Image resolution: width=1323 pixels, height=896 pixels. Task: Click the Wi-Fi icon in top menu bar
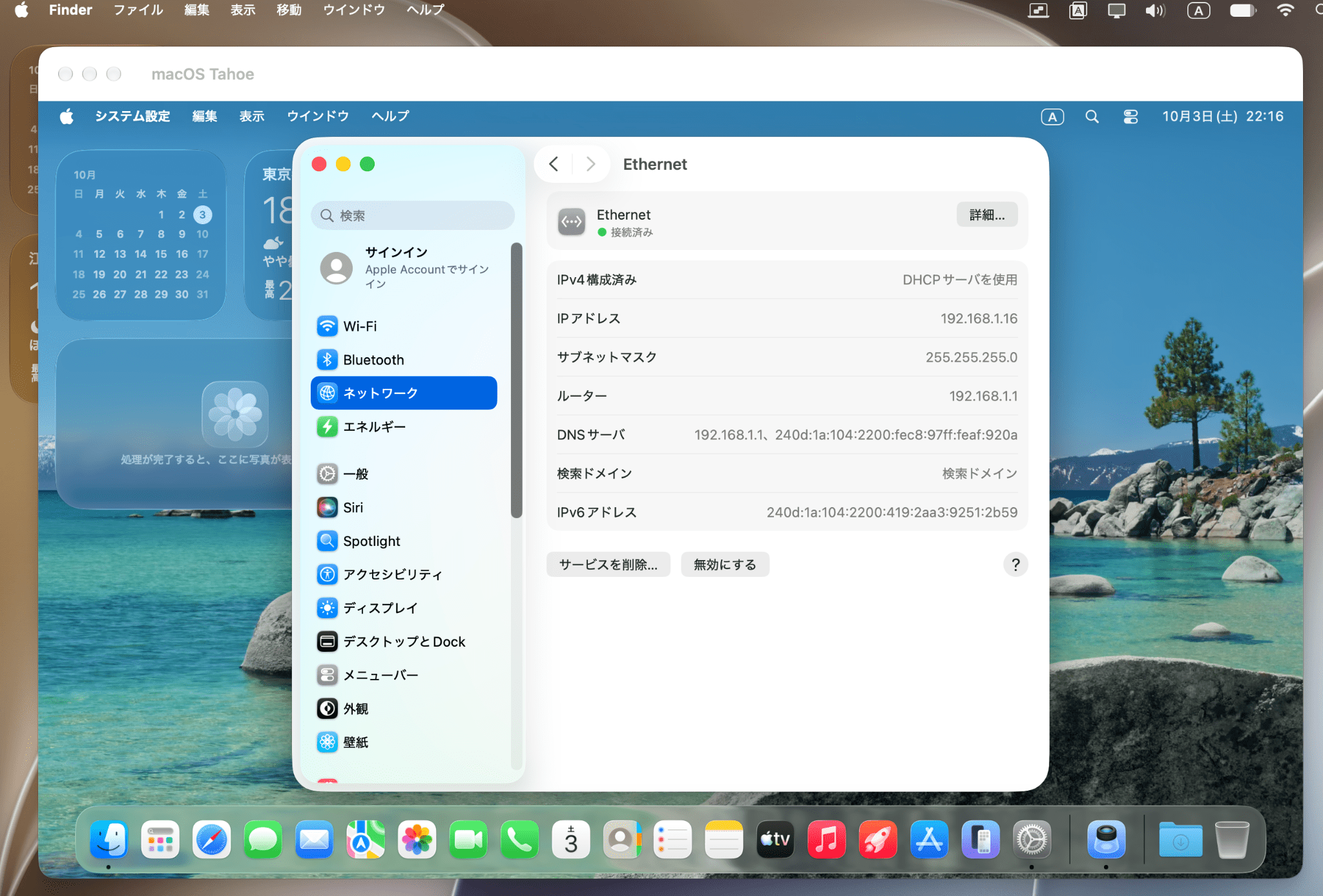(1286, 10)
